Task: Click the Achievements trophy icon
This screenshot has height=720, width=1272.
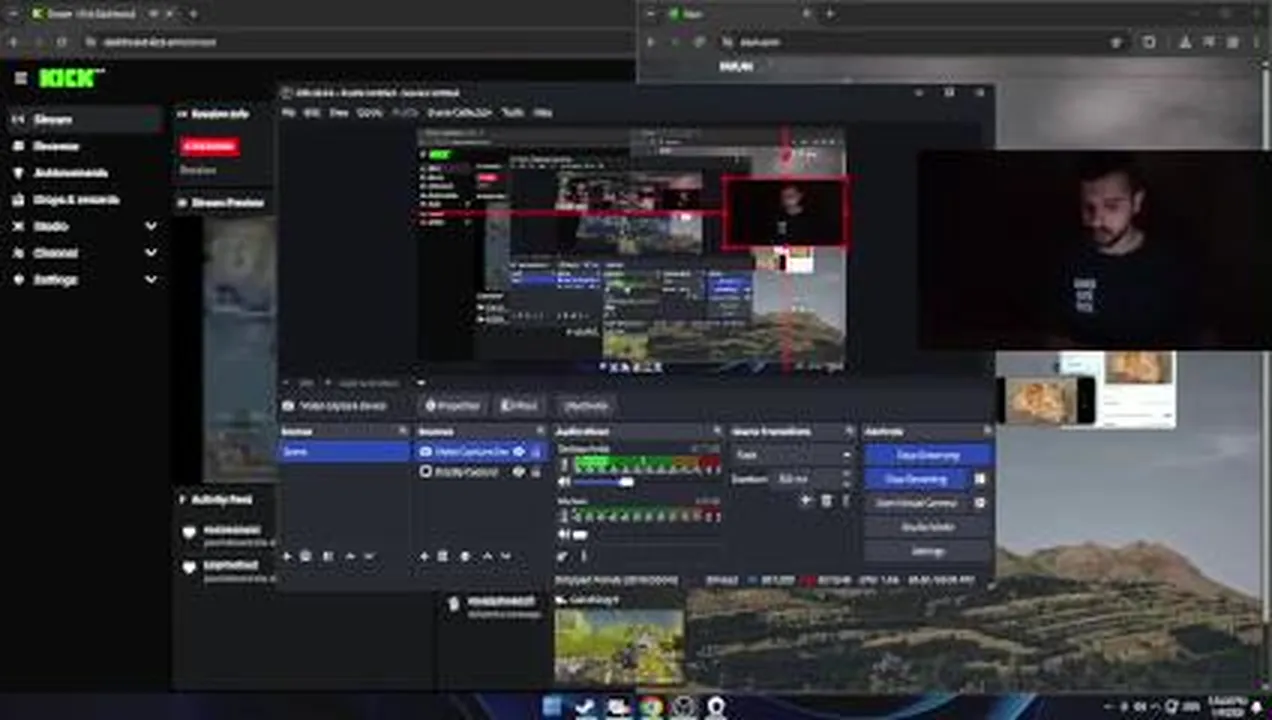Action: tap(18, 173)
